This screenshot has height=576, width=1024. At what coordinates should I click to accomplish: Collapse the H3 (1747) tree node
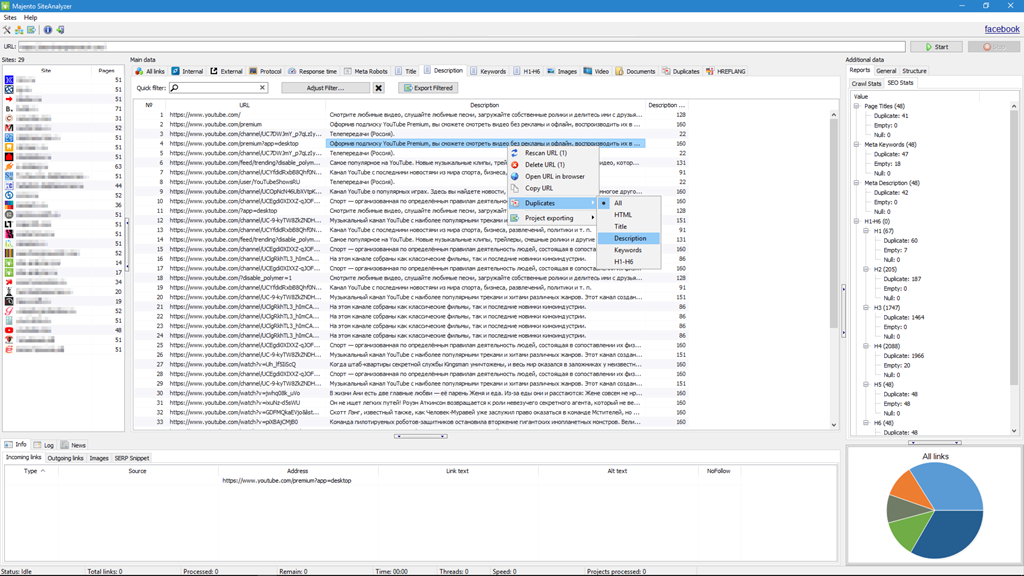pos(866,308)
